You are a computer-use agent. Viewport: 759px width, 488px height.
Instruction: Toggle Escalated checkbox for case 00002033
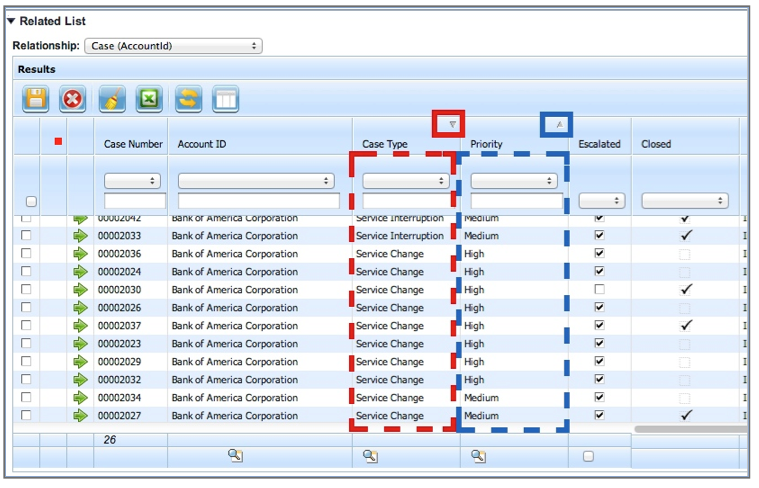coord(599,235)
